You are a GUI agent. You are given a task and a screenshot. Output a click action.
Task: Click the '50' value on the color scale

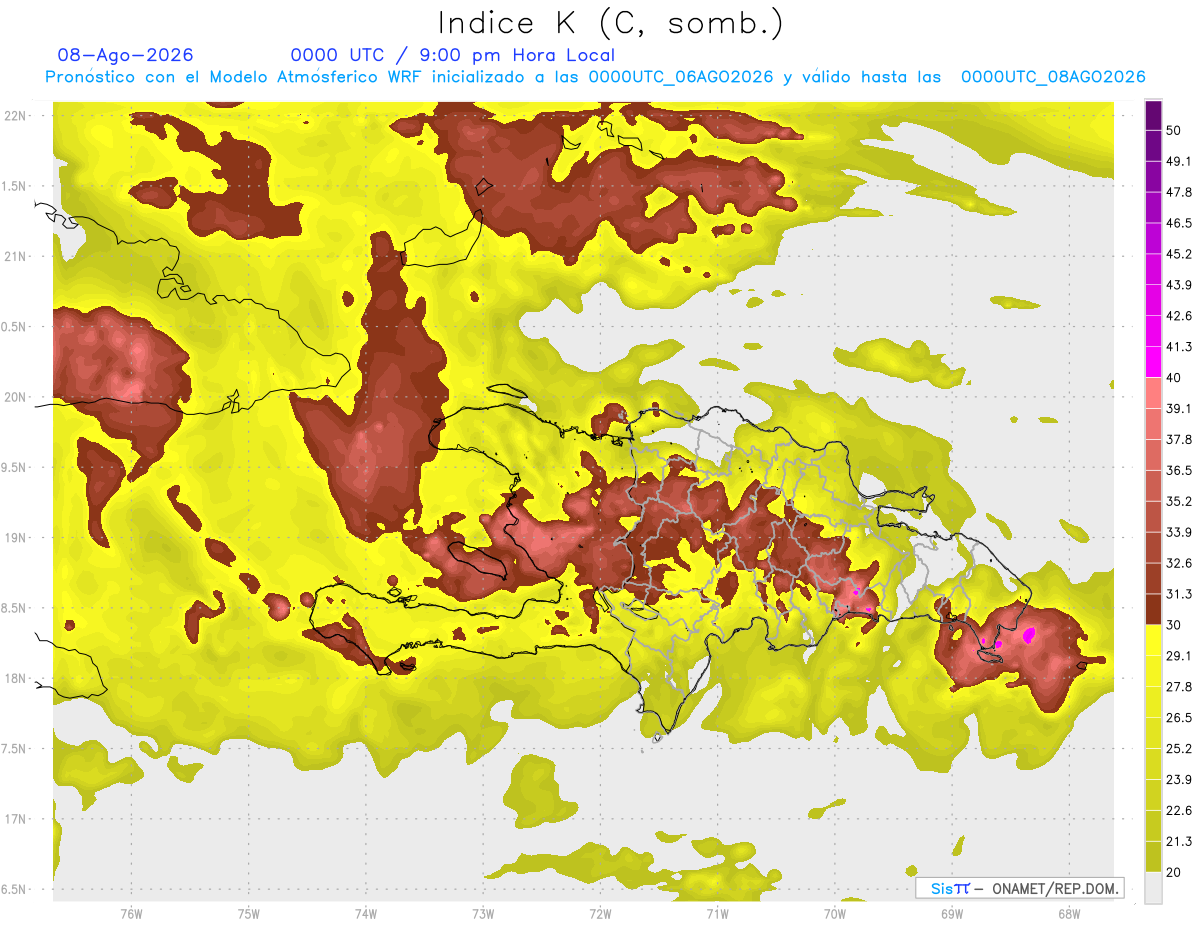(1174, 130)
